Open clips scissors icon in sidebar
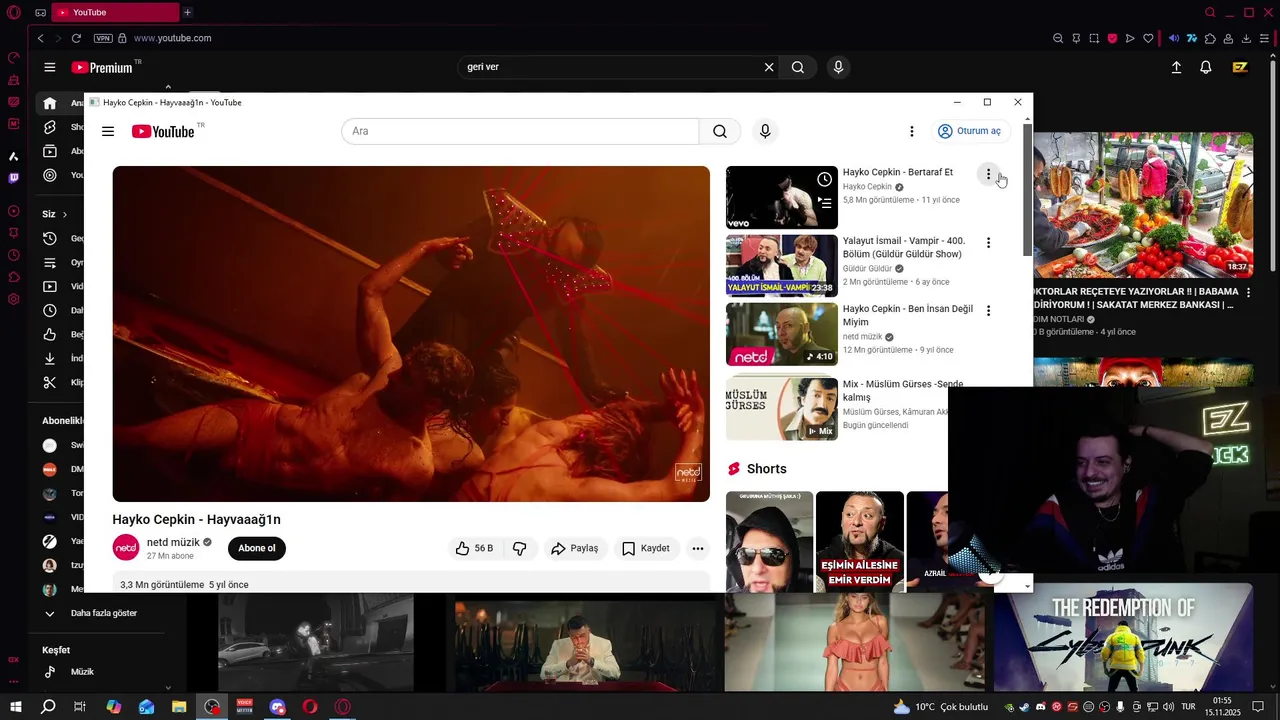The width and height of the screenshot is (1280, 720). 49,382
